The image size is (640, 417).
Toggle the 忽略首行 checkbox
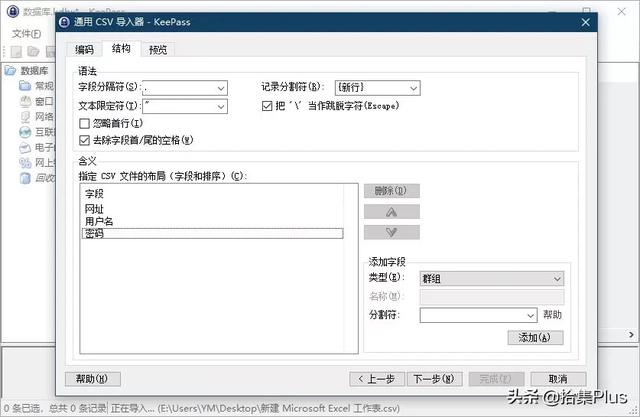84,123
